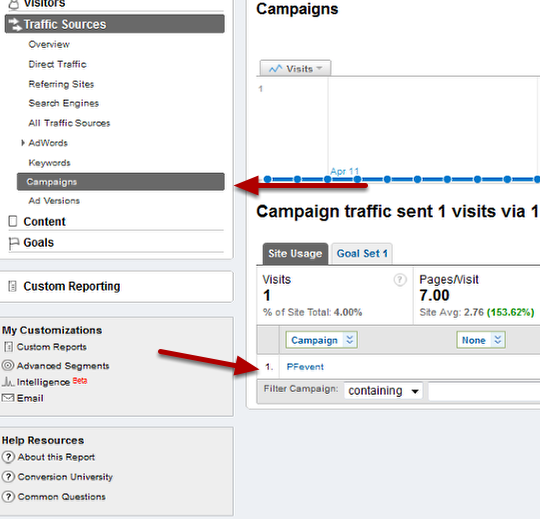Screen dimensions: 540x519
Task: Click the Filter Campaign text field
Action: [484, 392]
